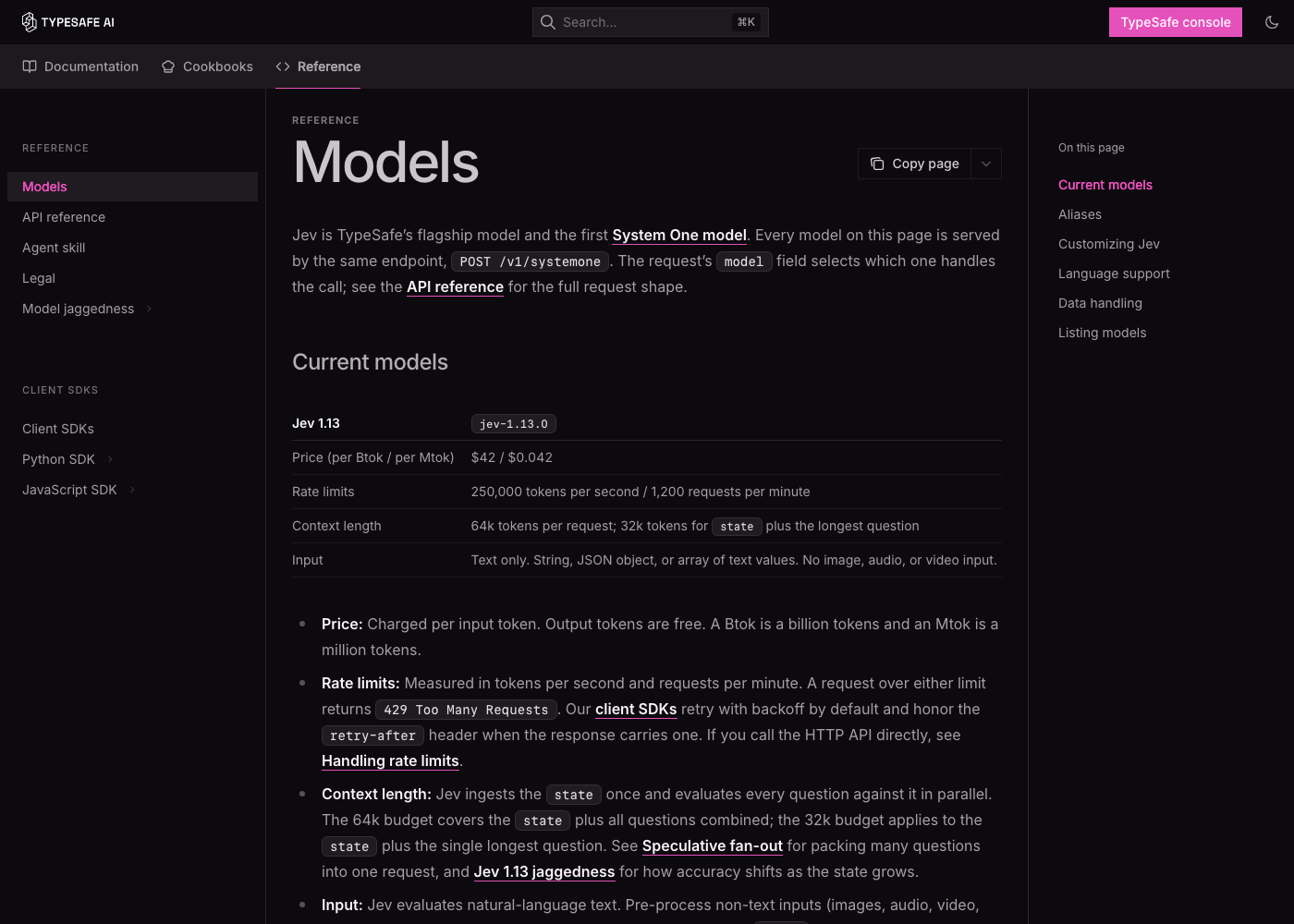The height and width of the screenshot is (924, 1294).
Task: Click the Documentation book icon
Action: pos(30,67)
